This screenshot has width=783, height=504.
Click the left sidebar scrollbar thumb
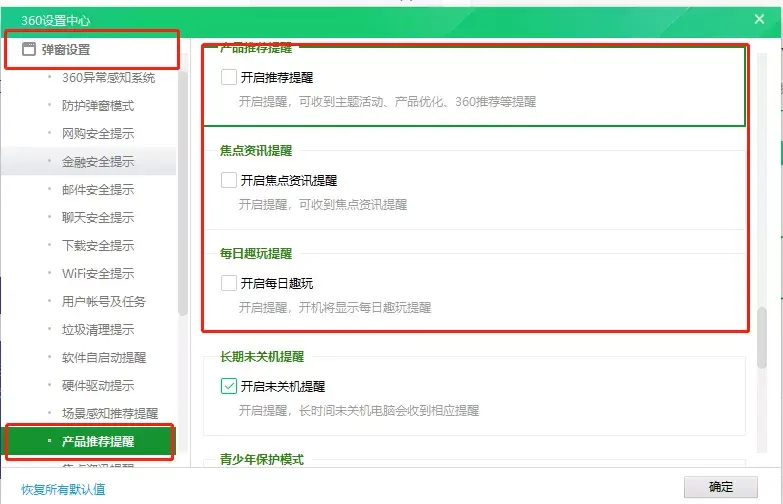click(x=183, y=193)
